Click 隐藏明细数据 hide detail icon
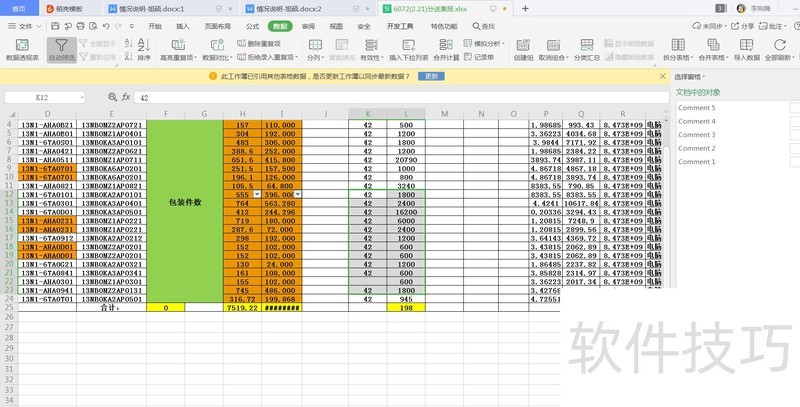The width and height of the screenshot is (800, 407). click(609, 57)
